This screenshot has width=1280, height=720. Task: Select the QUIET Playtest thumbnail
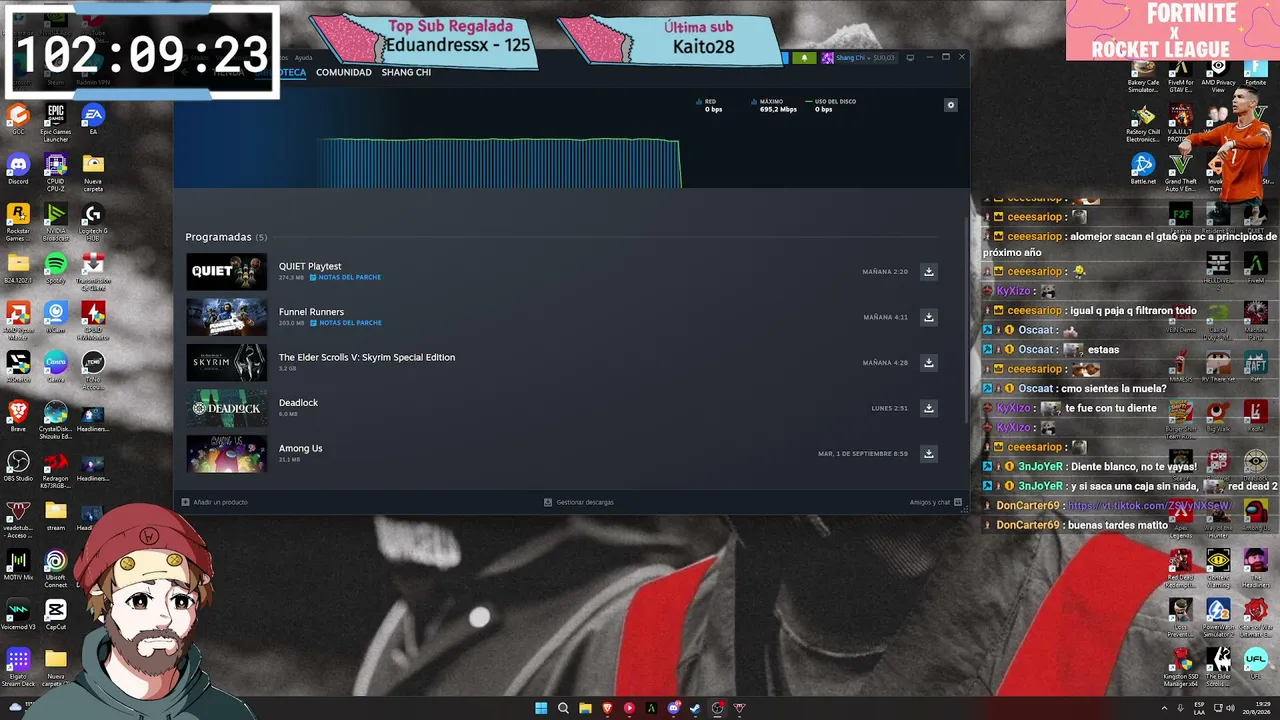227,272
